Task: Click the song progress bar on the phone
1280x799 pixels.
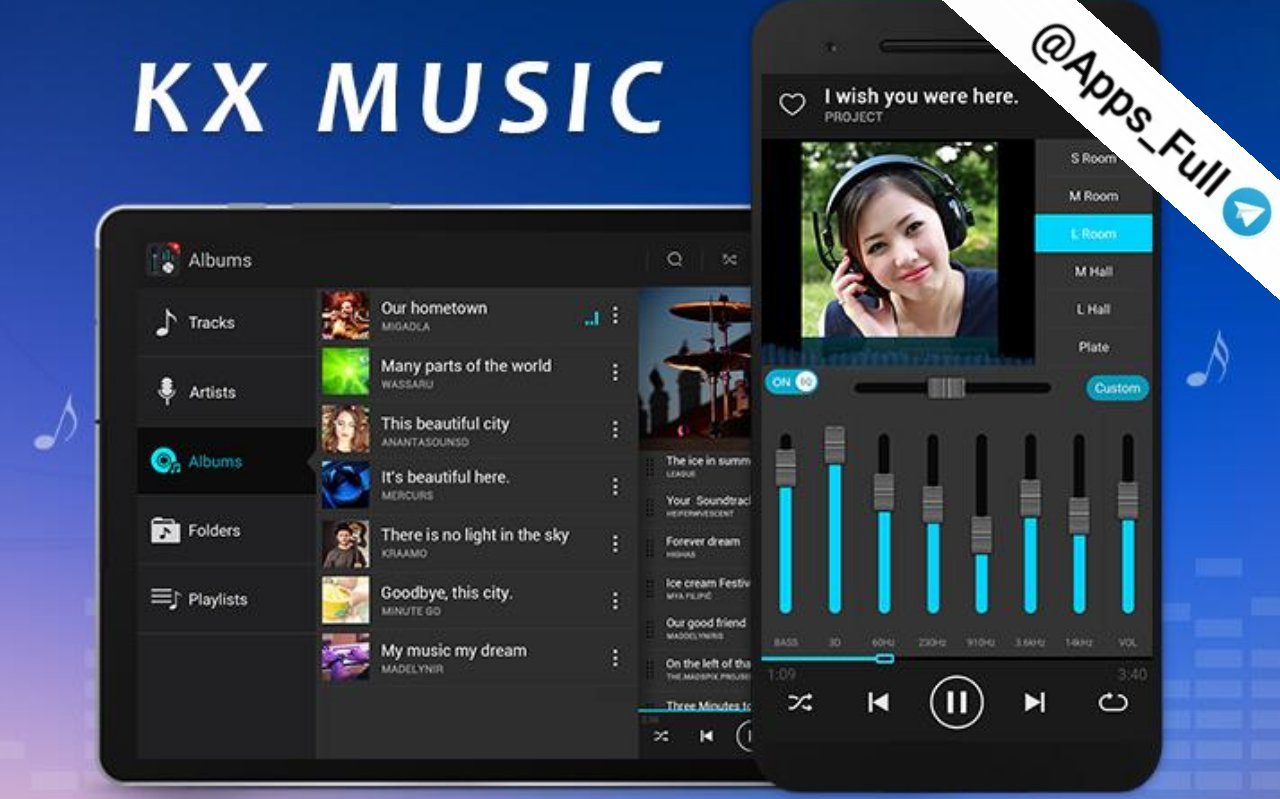Action: (x=957, y=658)
